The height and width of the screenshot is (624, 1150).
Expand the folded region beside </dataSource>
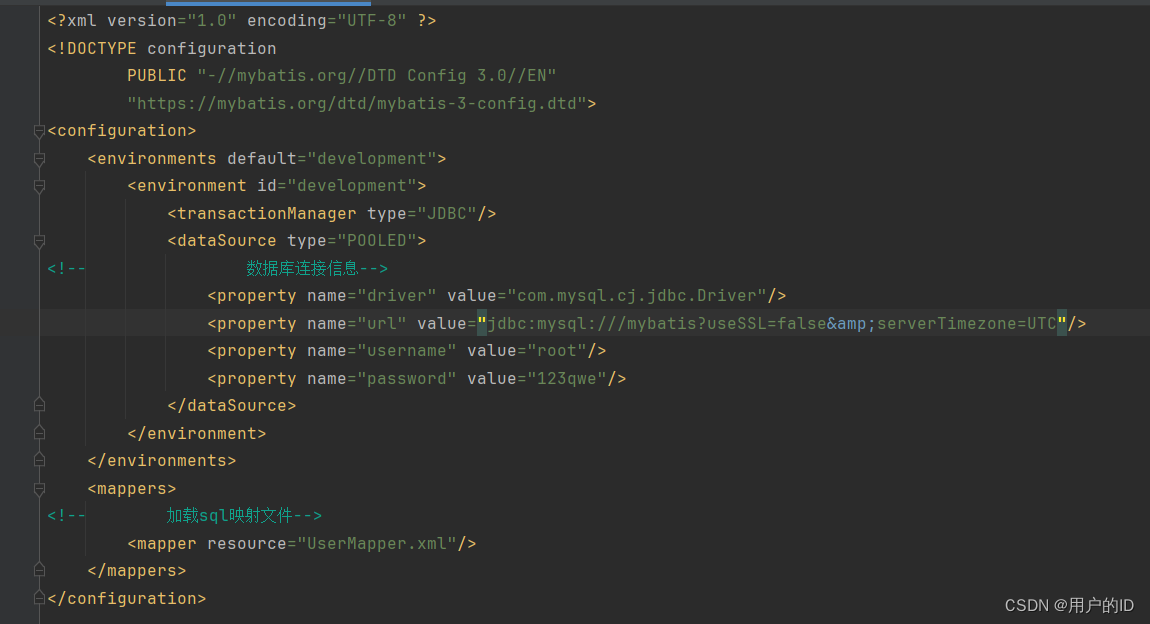click(x=39, y=404)
